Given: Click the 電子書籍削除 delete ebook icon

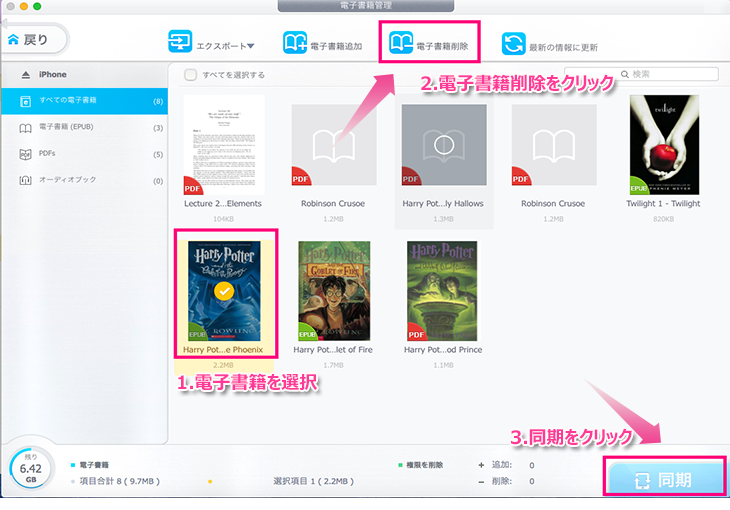Looking at the screenshot, I should coord(401,43).
